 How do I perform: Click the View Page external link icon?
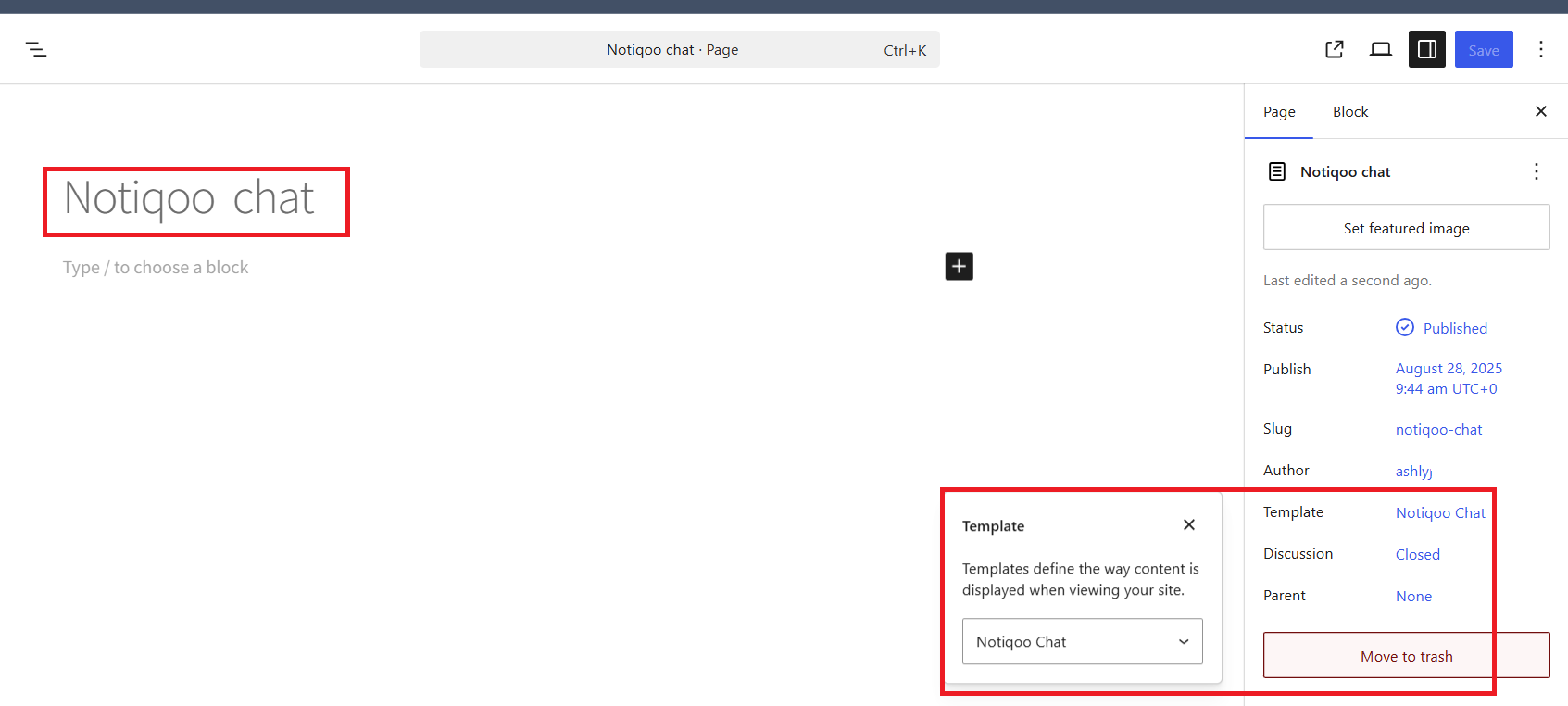(1334, 50)
